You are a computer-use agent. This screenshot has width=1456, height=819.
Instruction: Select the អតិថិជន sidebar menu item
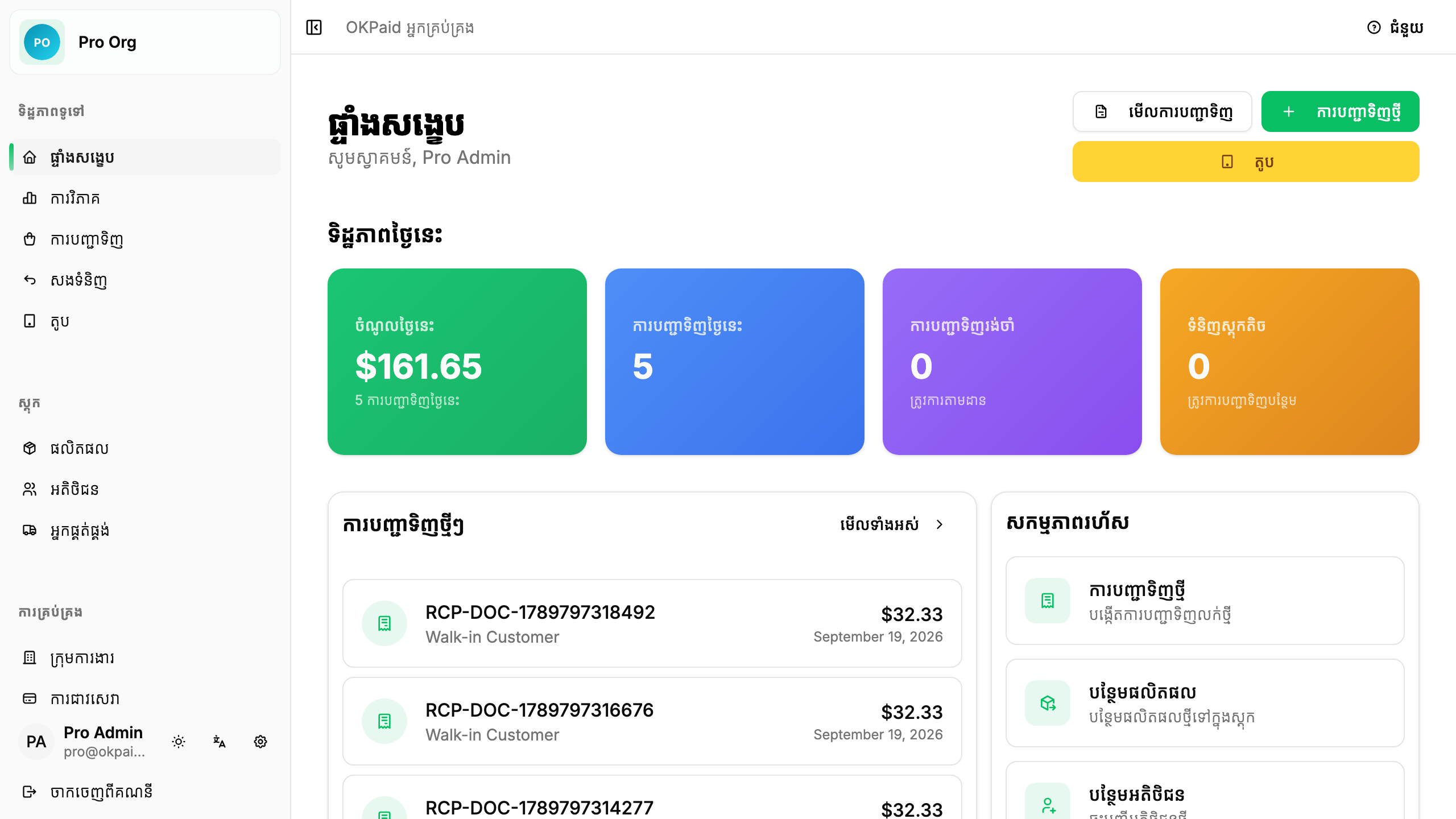[x=145, y=489]
